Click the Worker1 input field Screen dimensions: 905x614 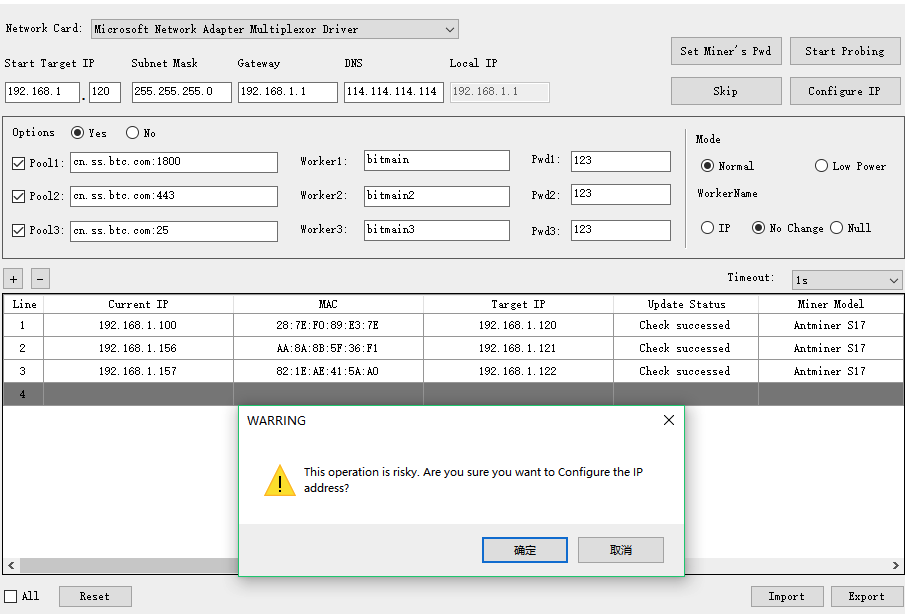pyautogui.click(x=437, y=160)
